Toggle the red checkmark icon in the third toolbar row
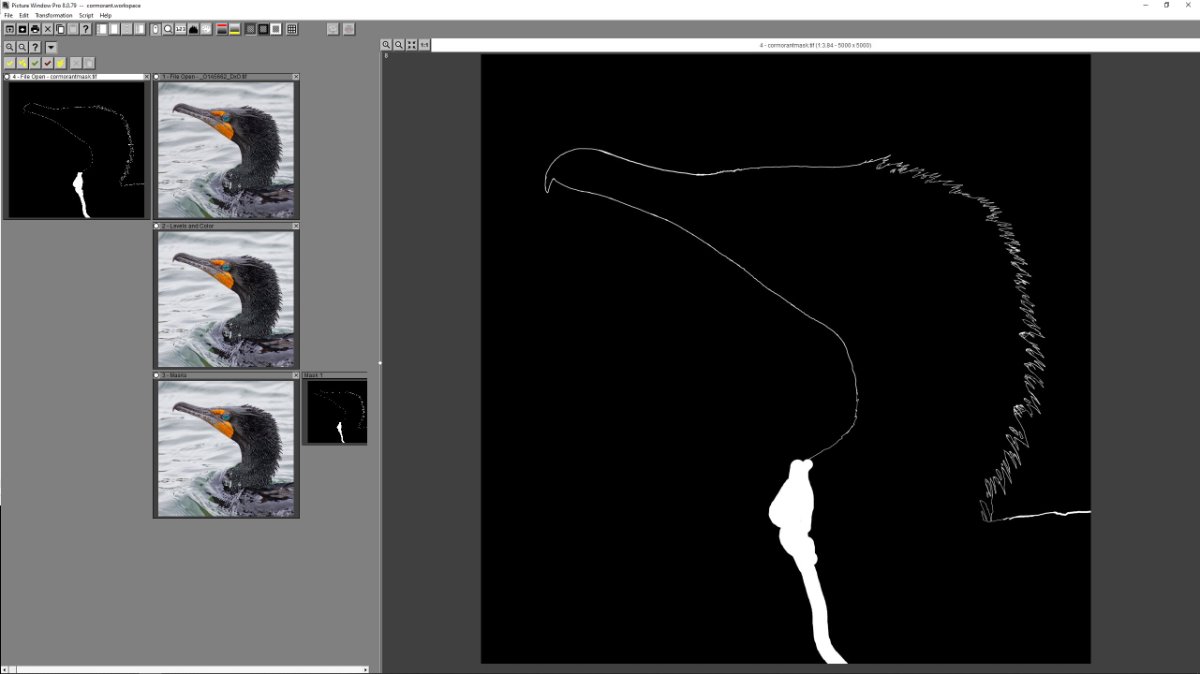The image size is (1200, 674). 47,62
